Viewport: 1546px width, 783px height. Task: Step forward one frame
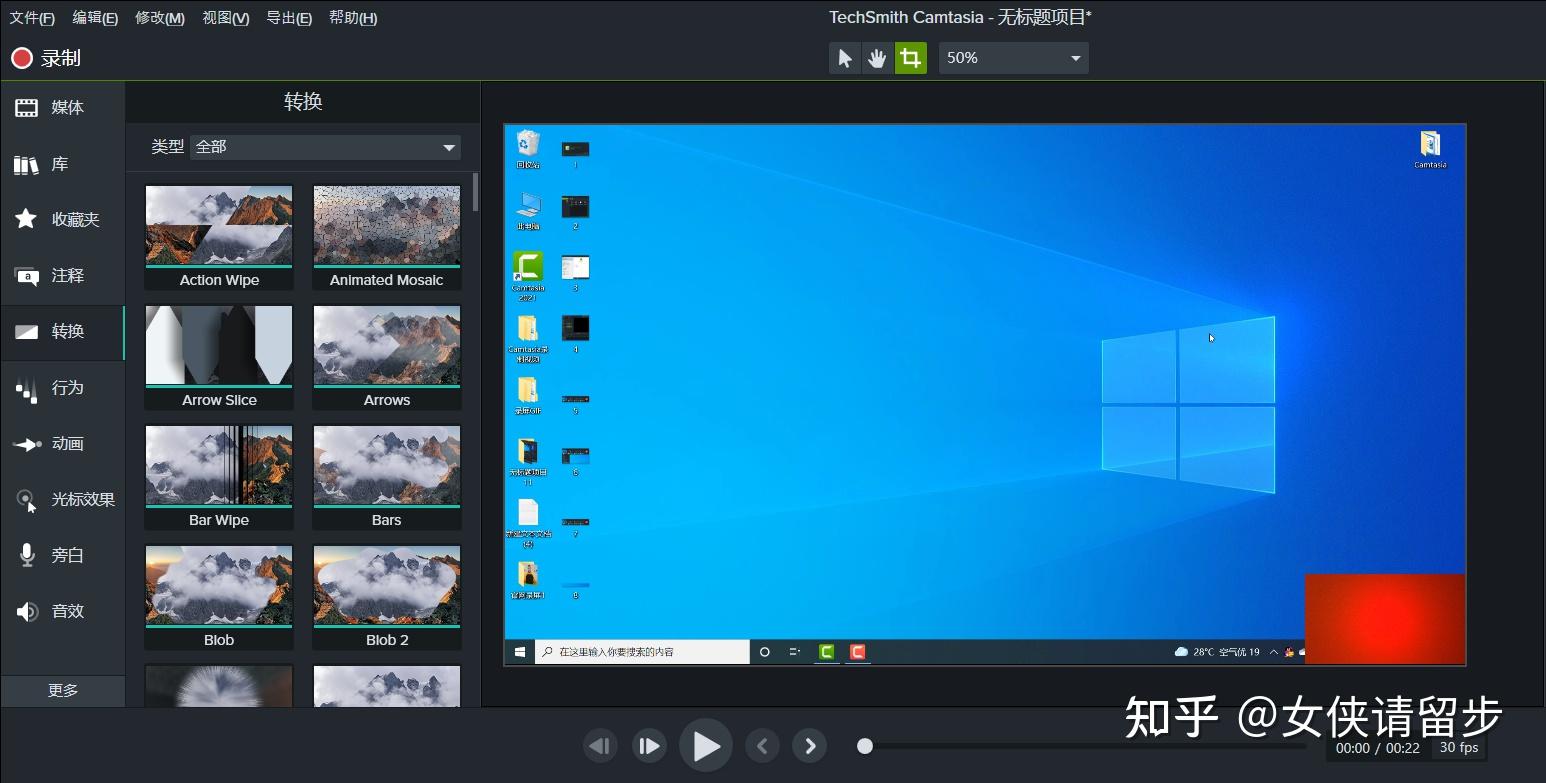(x=649, y=746)
